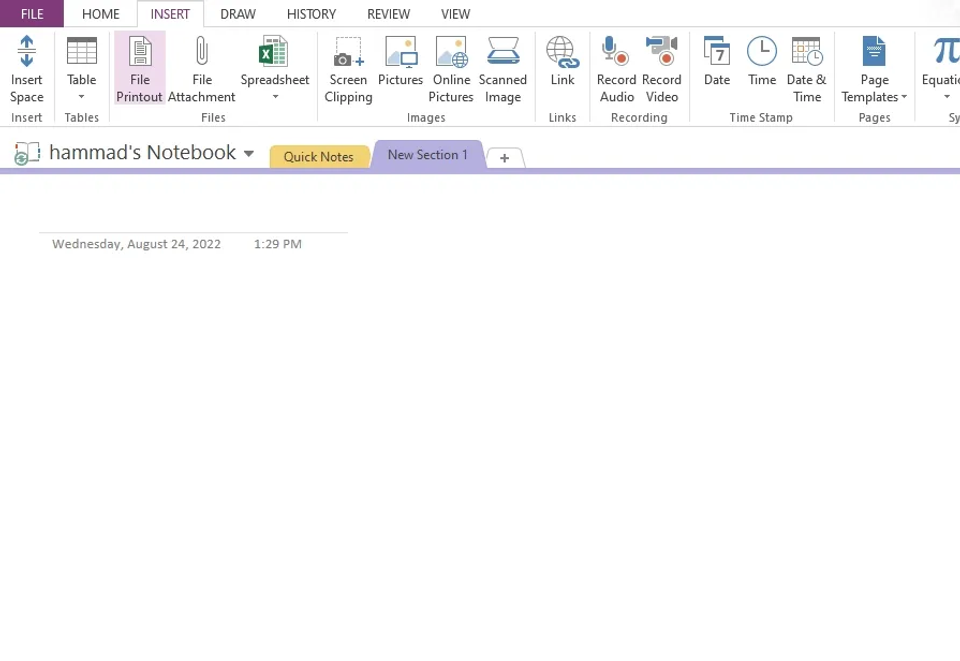Click the Record Video camera icon
This screenshot has height=661, width=960.
[x=661, y=52]
